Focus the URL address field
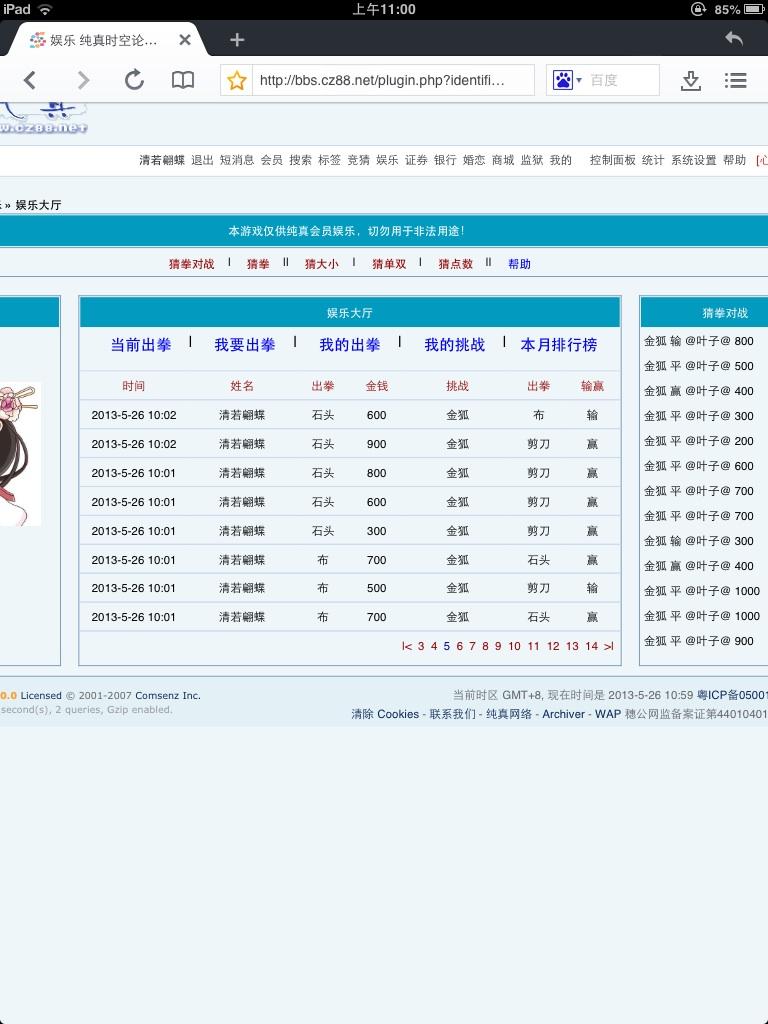 point(392,80)
